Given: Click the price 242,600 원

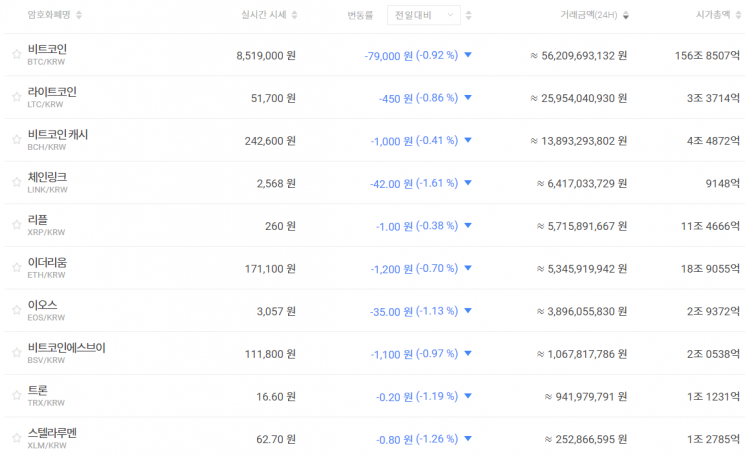Looking at the screenshot, I should (x=270, y=141).
